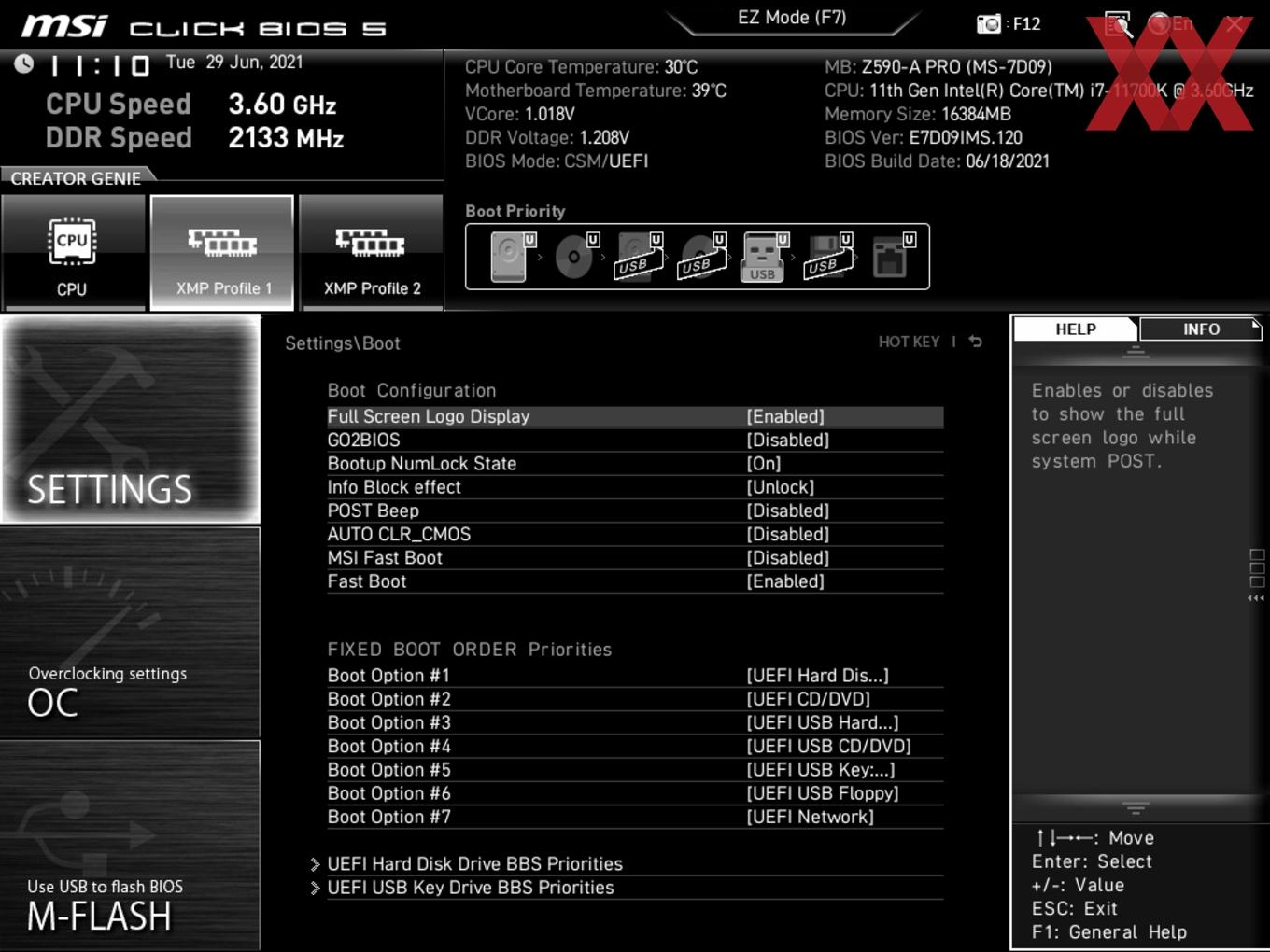Click the help panel scroll-up handle

point(1136,352)
